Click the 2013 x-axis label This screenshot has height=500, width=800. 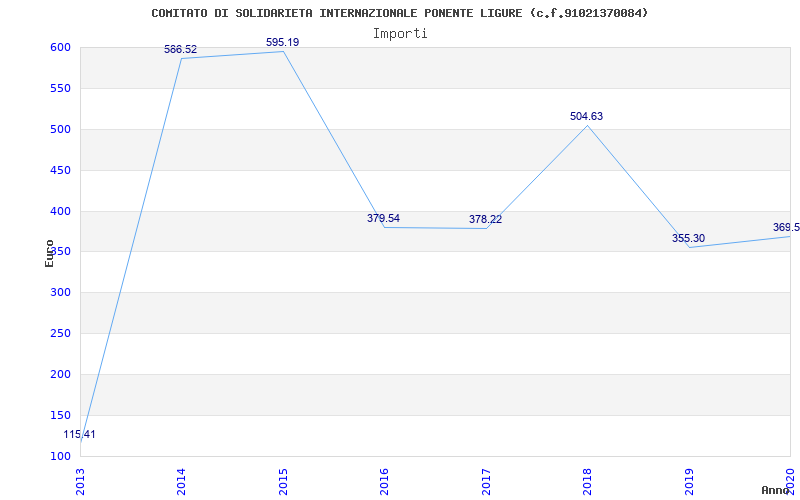tap(80, 482)
